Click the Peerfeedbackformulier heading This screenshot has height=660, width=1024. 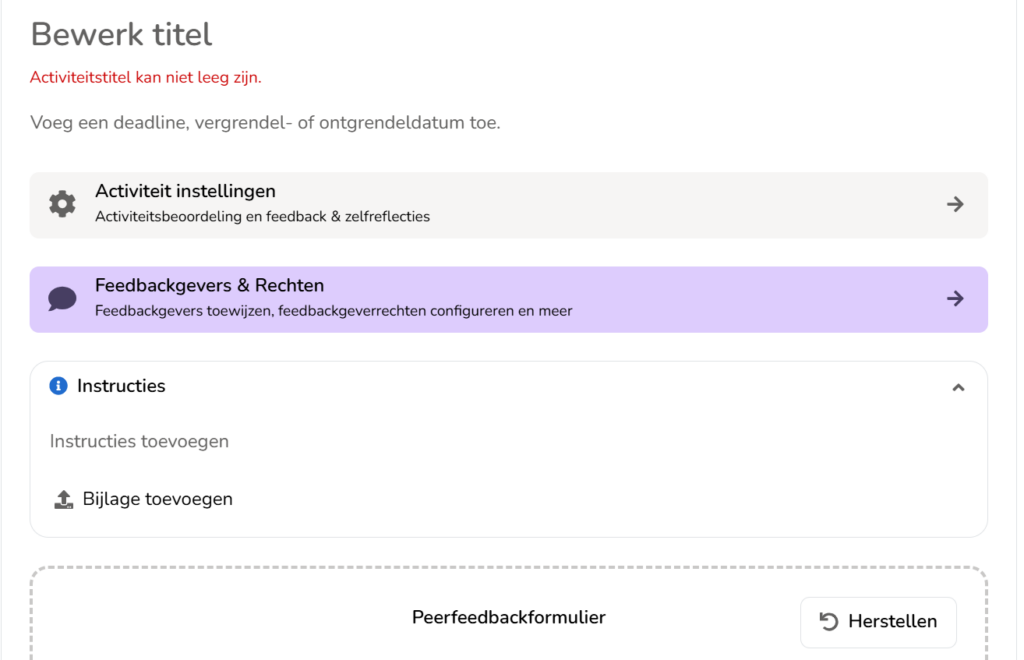pyautogui.click(x=509, y=618)
